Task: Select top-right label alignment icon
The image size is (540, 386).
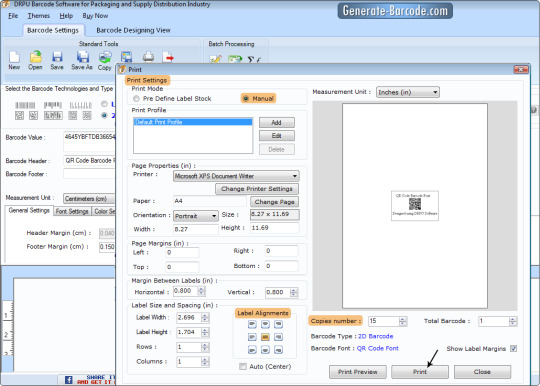Action: (278, 324)
